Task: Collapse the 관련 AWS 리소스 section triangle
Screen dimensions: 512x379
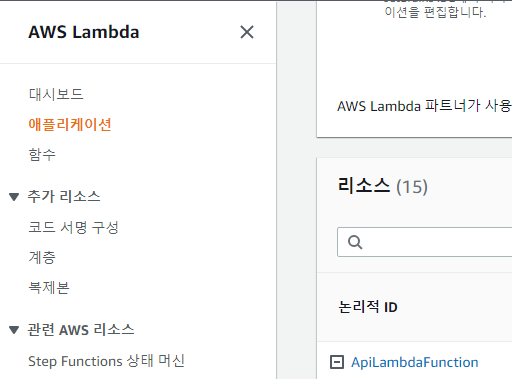Action: point(14,330)
